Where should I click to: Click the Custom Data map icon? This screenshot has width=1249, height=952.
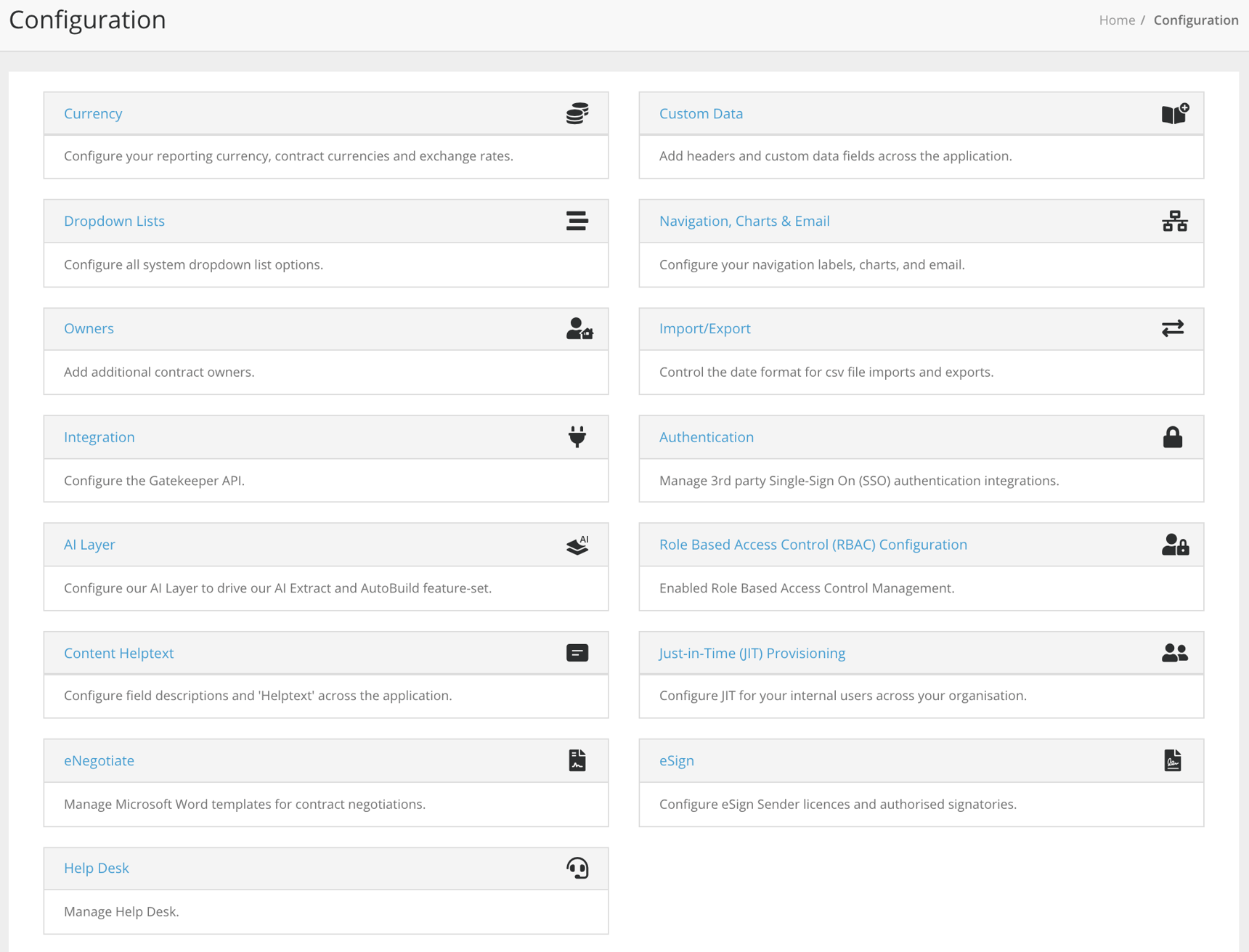click(x=1175, y=113)
